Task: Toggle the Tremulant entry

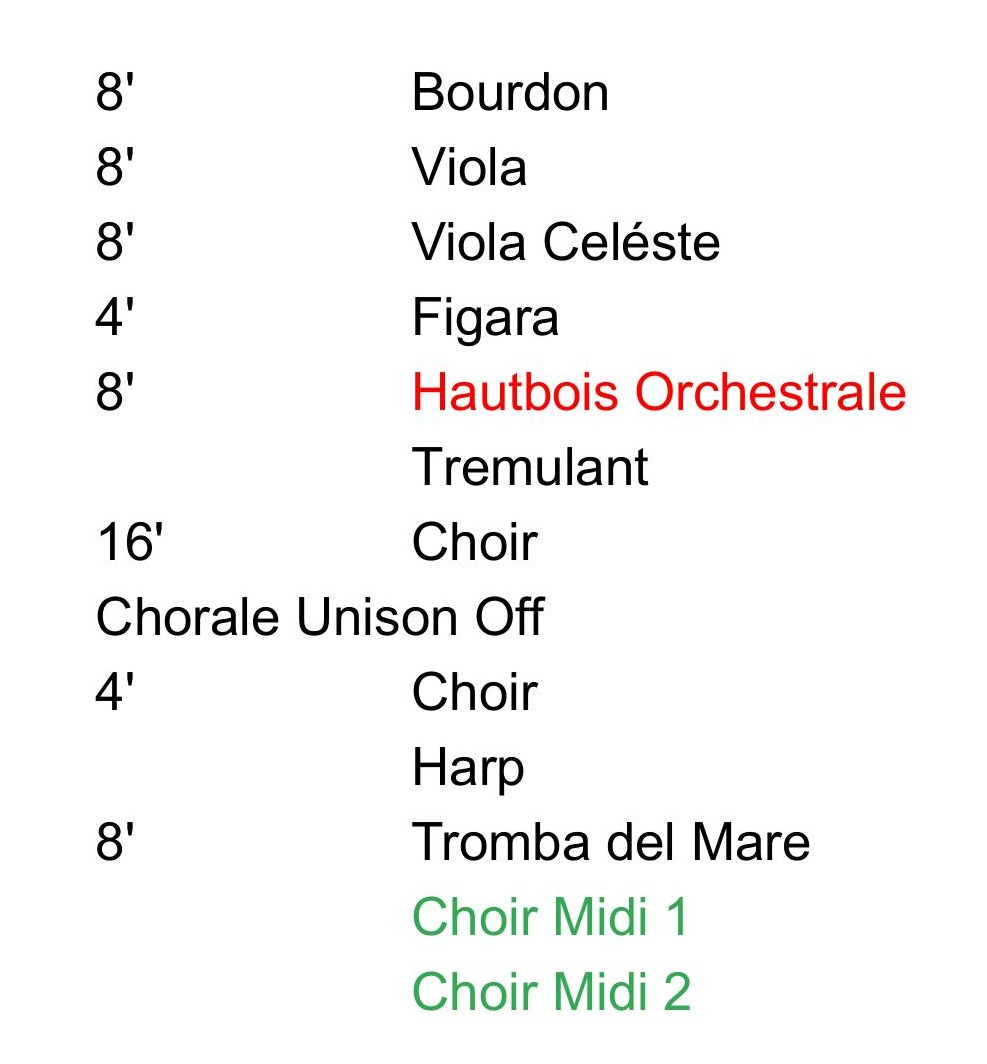Action: [x=530, y=468]
